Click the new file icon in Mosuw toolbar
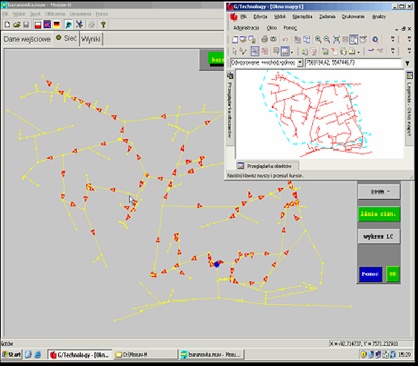The width and height of the screenshot is (418, 366). [7, 25]
